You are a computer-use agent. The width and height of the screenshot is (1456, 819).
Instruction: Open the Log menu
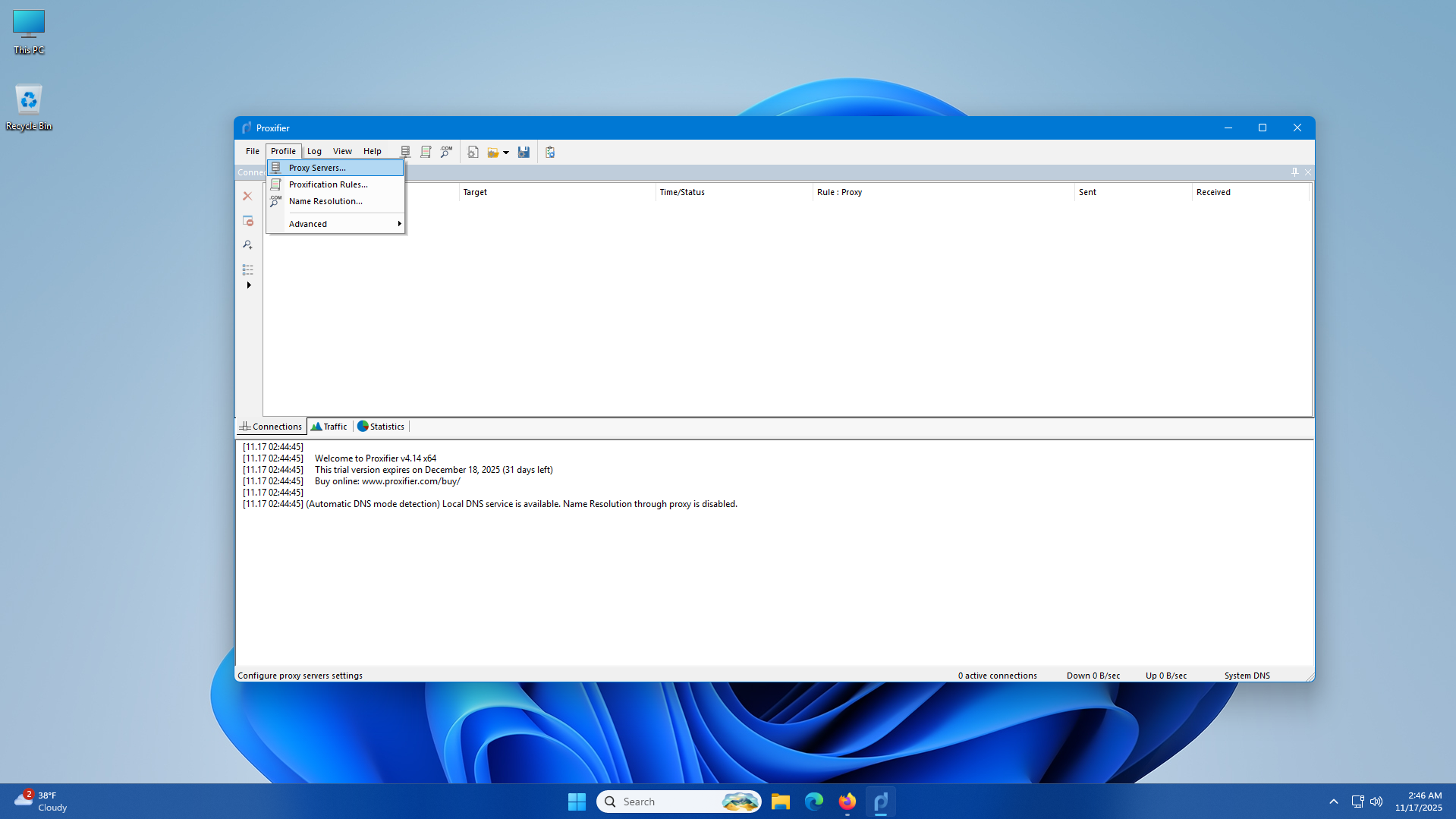tap(314, 151)
